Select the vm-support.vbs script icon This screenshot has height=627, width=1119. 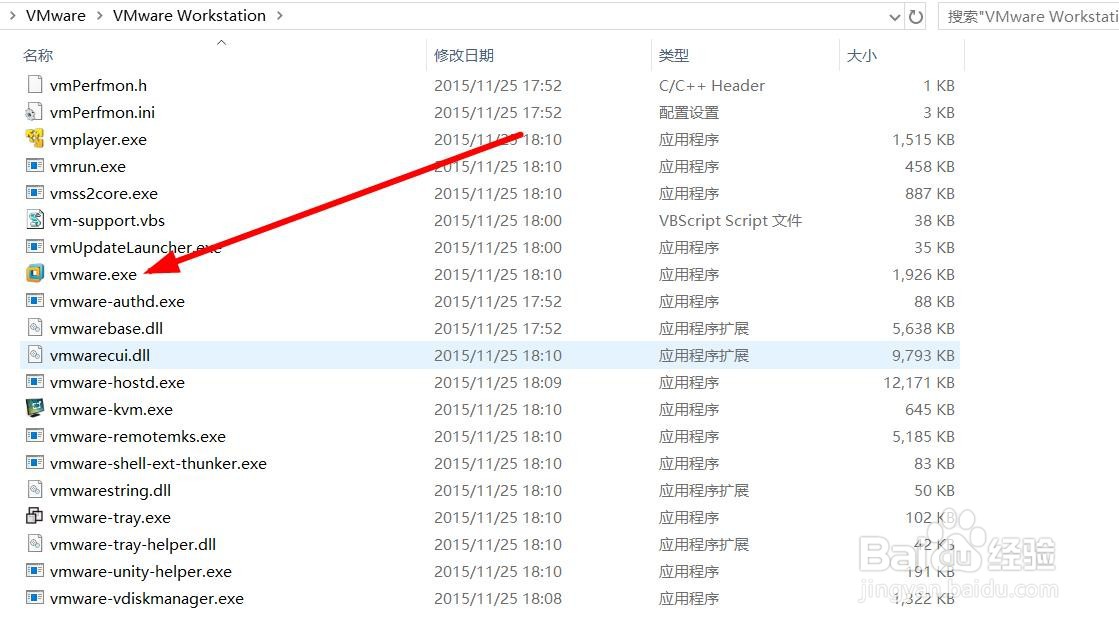(x=34, y=220)
